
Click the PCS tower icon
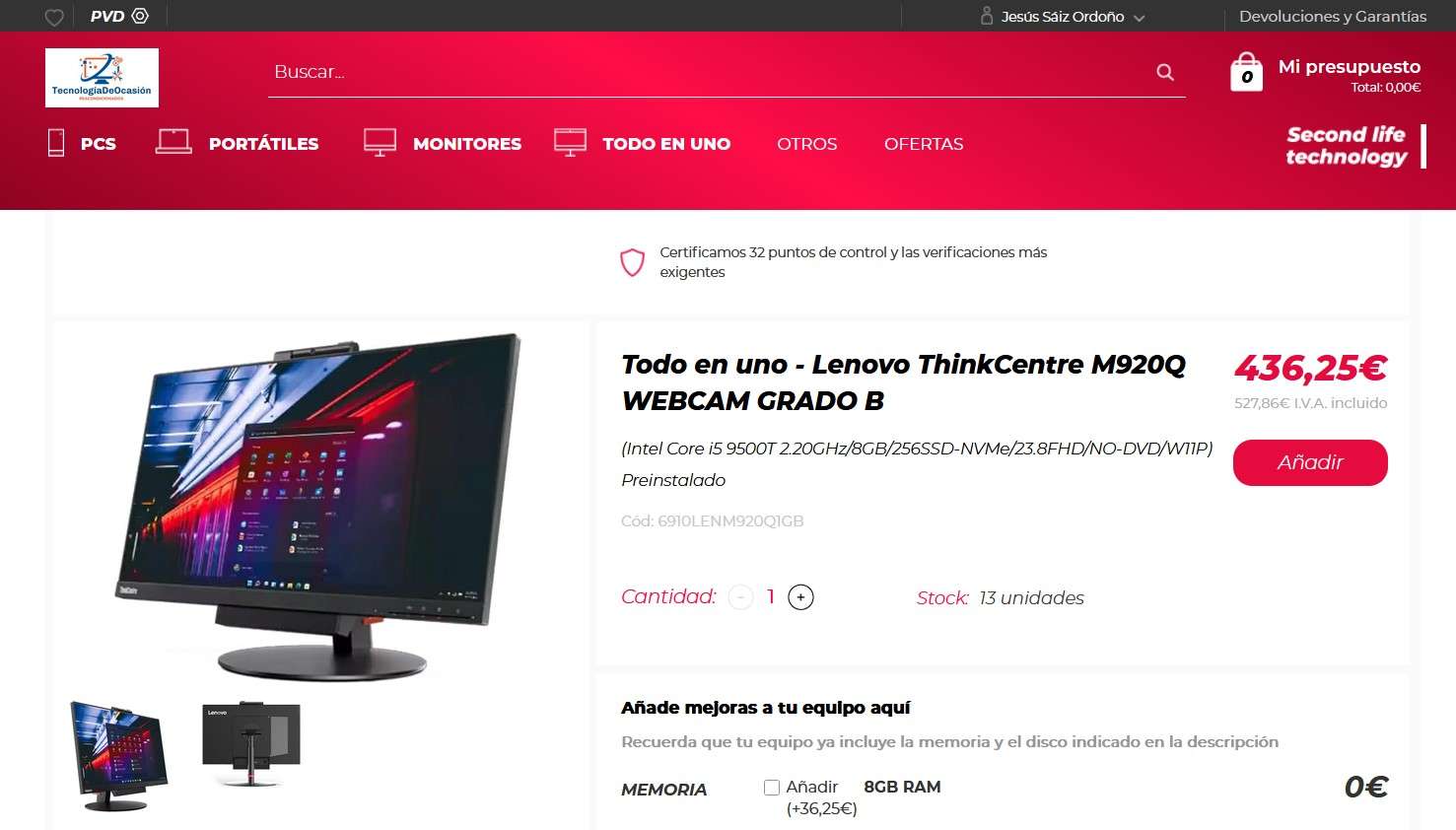pyautogui.click(x=56, y=143)
